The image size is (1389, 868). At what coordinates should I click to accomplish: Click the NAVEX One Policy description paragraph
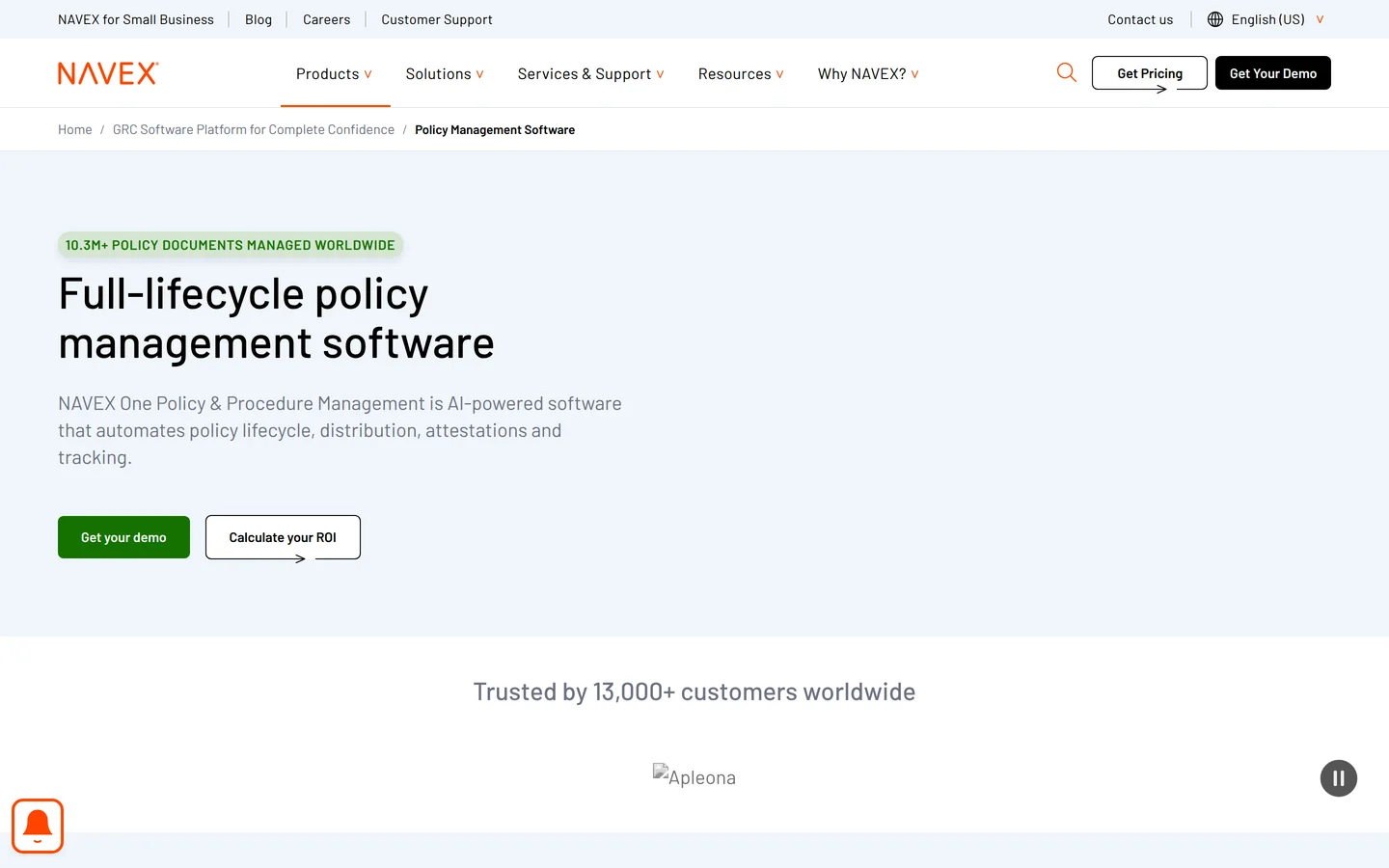[x=340, y=430]
